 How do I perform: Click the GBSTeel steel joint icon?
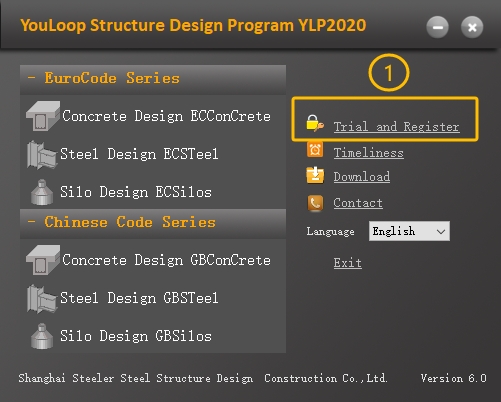click(42, 299)
